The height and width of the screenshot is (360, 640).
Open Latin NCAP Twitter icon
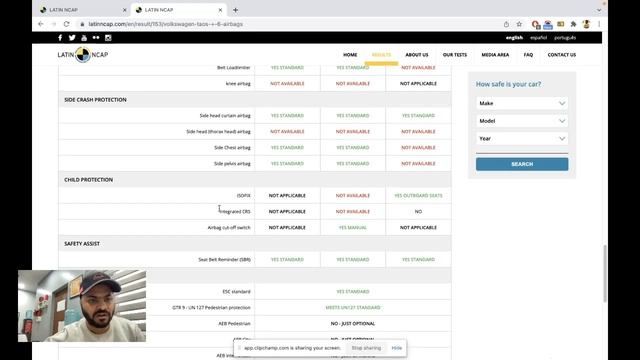pos(72,38)
